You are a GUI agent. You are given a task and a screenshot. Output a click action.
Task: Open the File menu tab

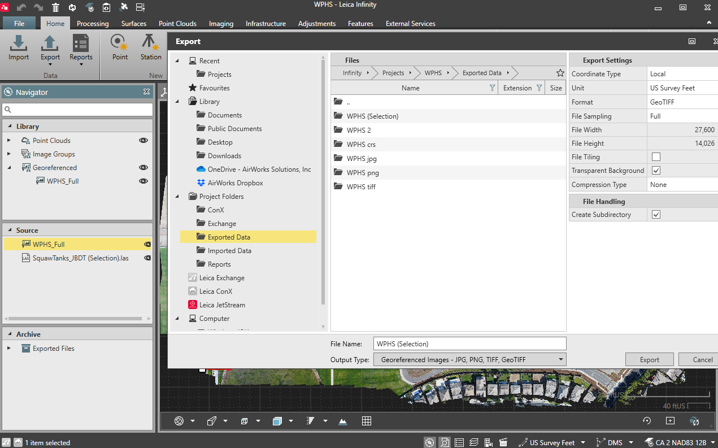point(19,23)
